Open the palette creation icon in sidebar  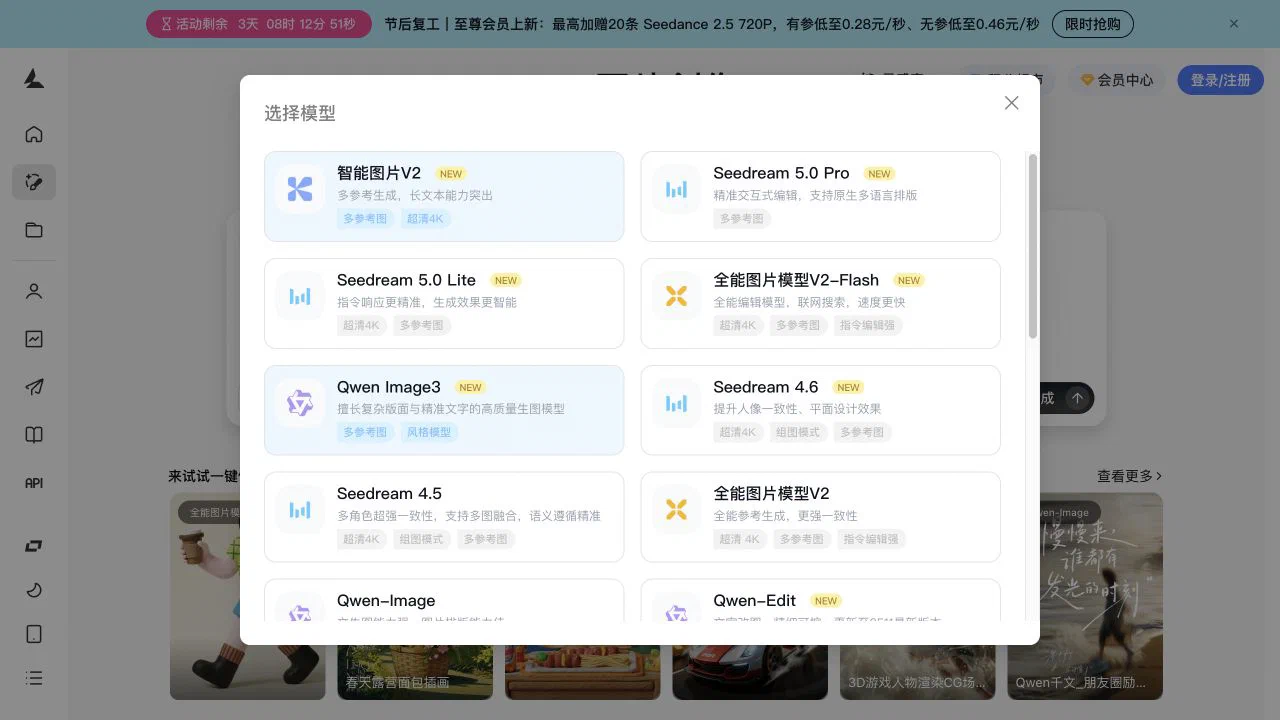[x=34, y=182]
